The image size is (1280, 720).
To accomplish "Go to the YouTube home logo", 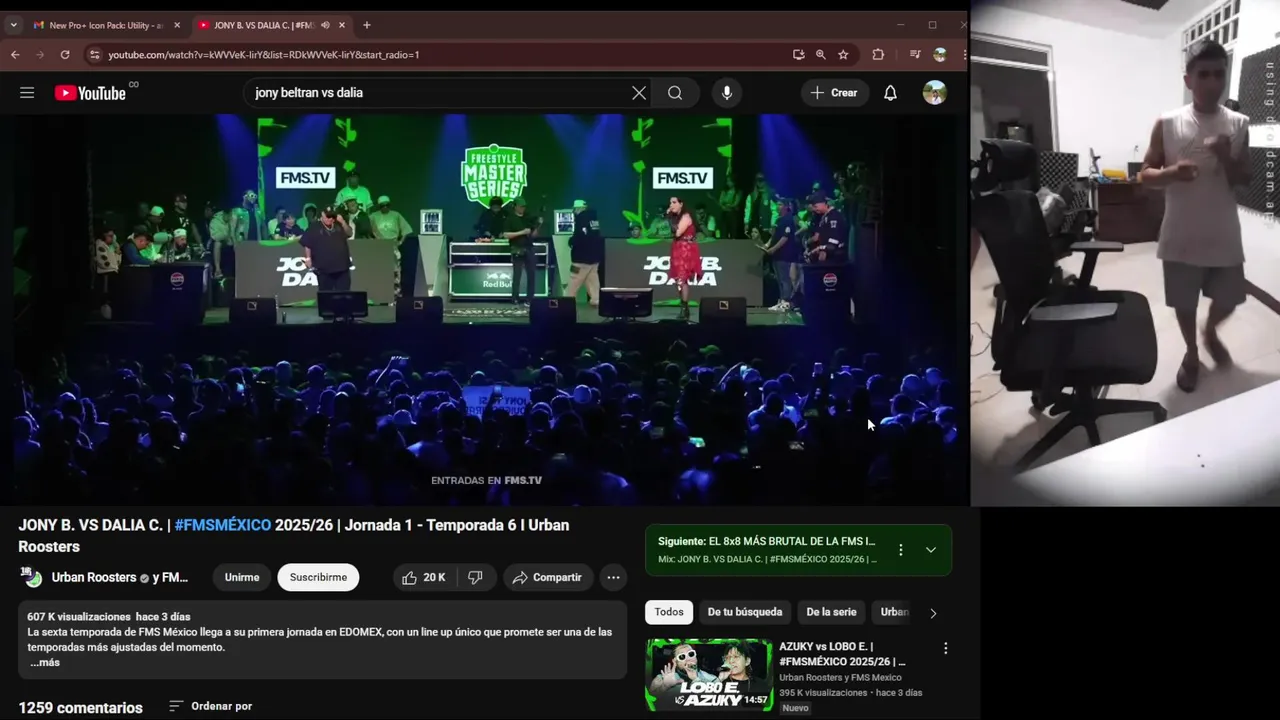I will click(x=90, y=93).
